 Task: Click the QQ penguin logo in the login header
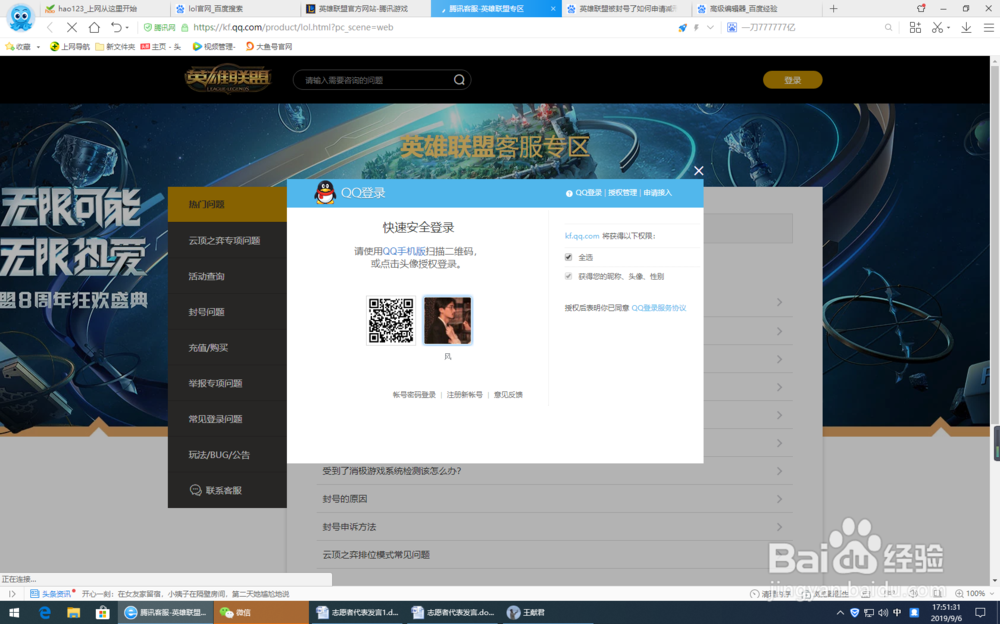point(325,192)
